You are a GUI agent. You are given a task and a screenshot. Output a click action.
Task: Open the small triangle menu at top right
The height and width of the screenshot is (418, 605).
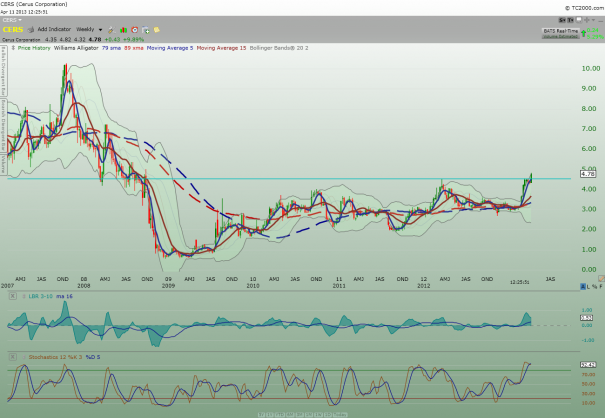tap(595, 20)
